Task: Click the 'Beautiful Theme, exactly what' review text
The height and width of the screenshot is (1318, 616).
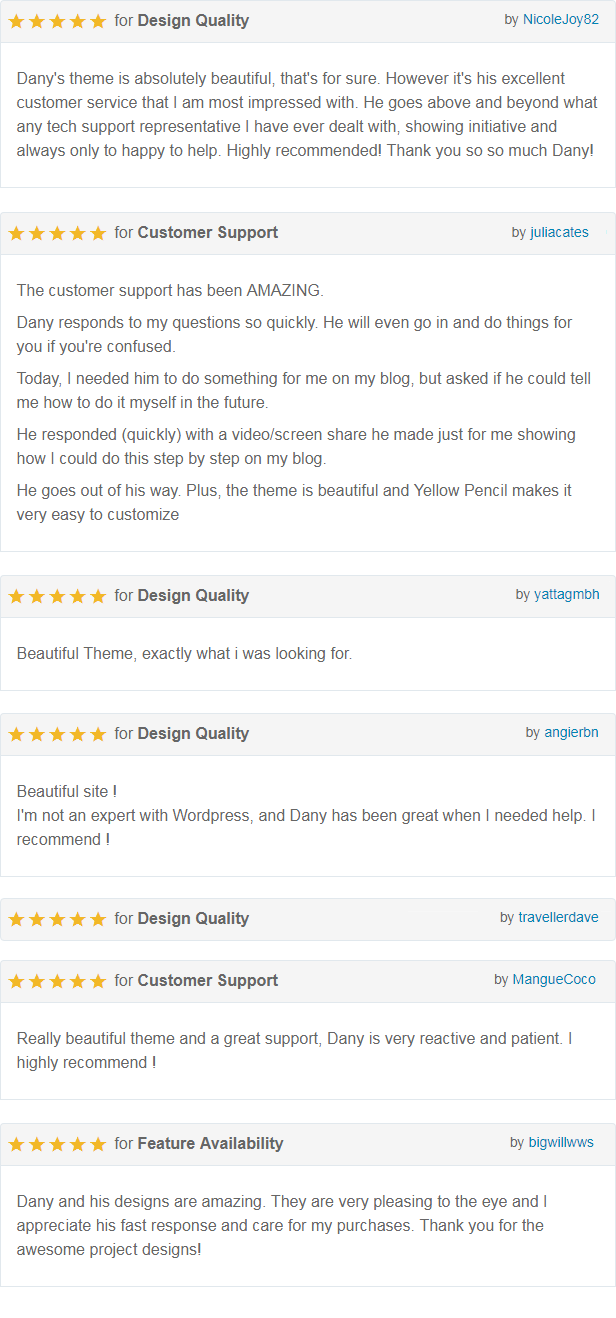Action: (x=184, y=653)
